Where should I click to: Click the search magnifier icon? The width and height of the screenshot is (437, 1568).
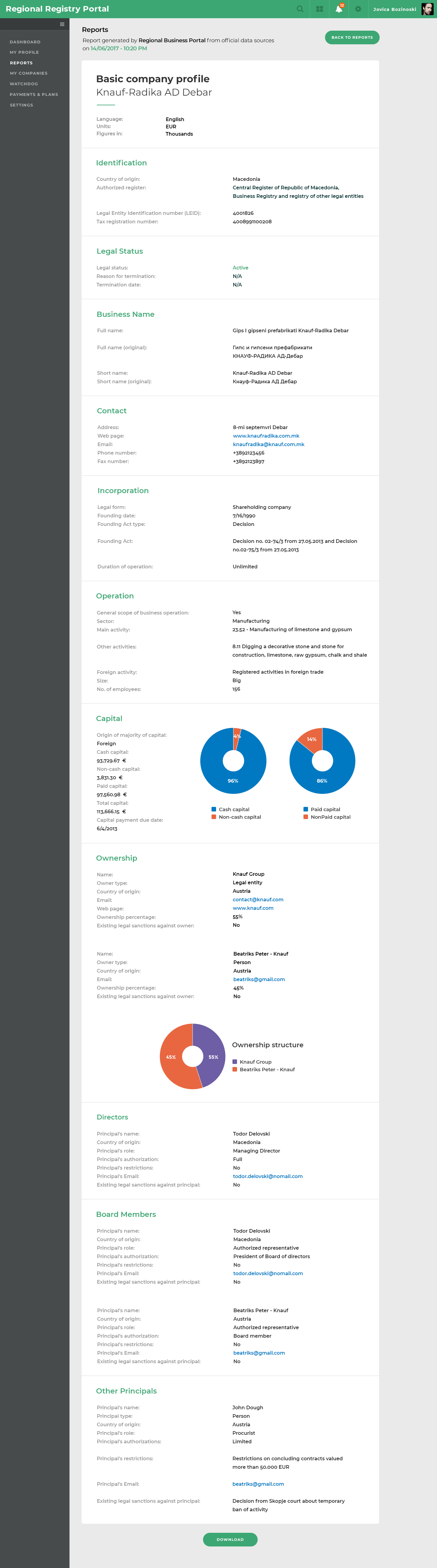(x=300, y=9)
